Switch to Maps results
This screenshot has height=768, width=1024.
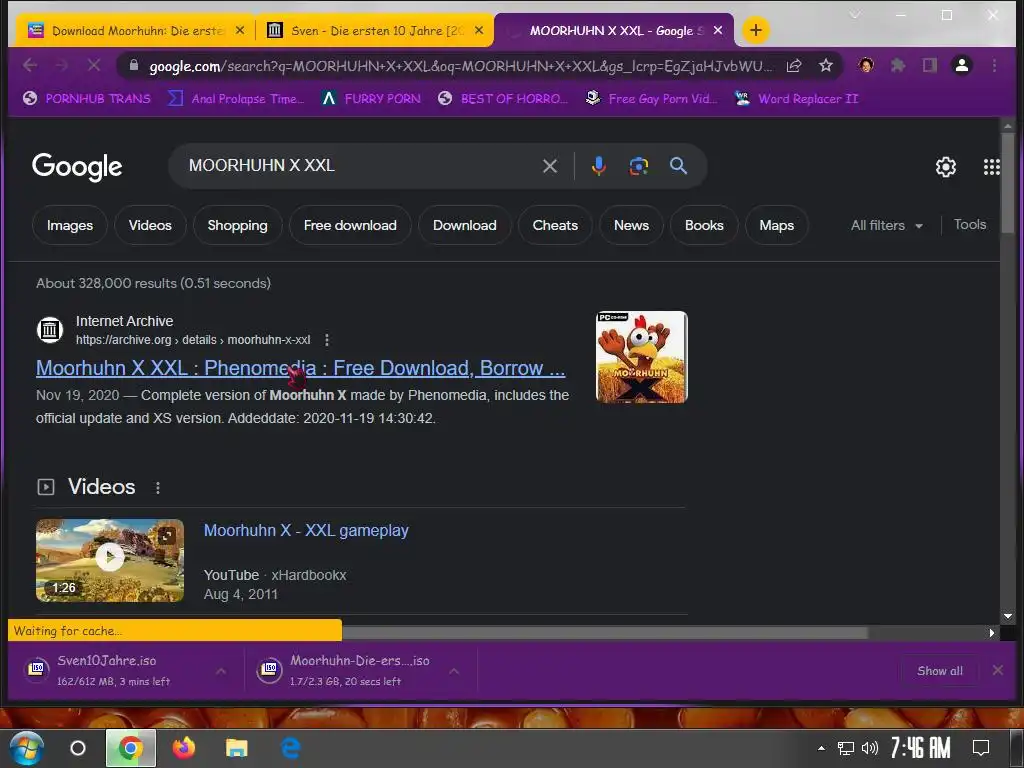776,225
